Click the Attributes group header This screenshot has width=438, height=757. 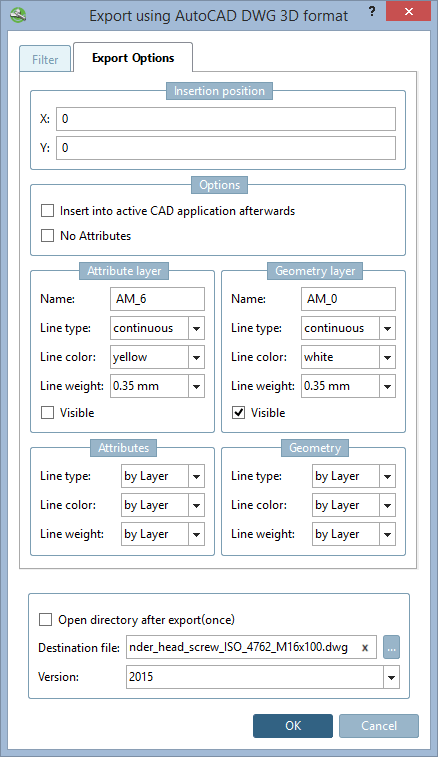tap(124, 448)
